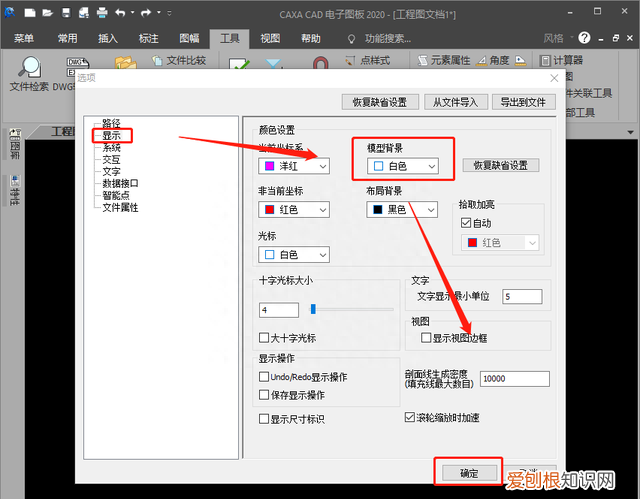The height and width of the screenshot is (499, 640).
Task: Switch to the 视图 ribbon tab
Action: (270, 38)
